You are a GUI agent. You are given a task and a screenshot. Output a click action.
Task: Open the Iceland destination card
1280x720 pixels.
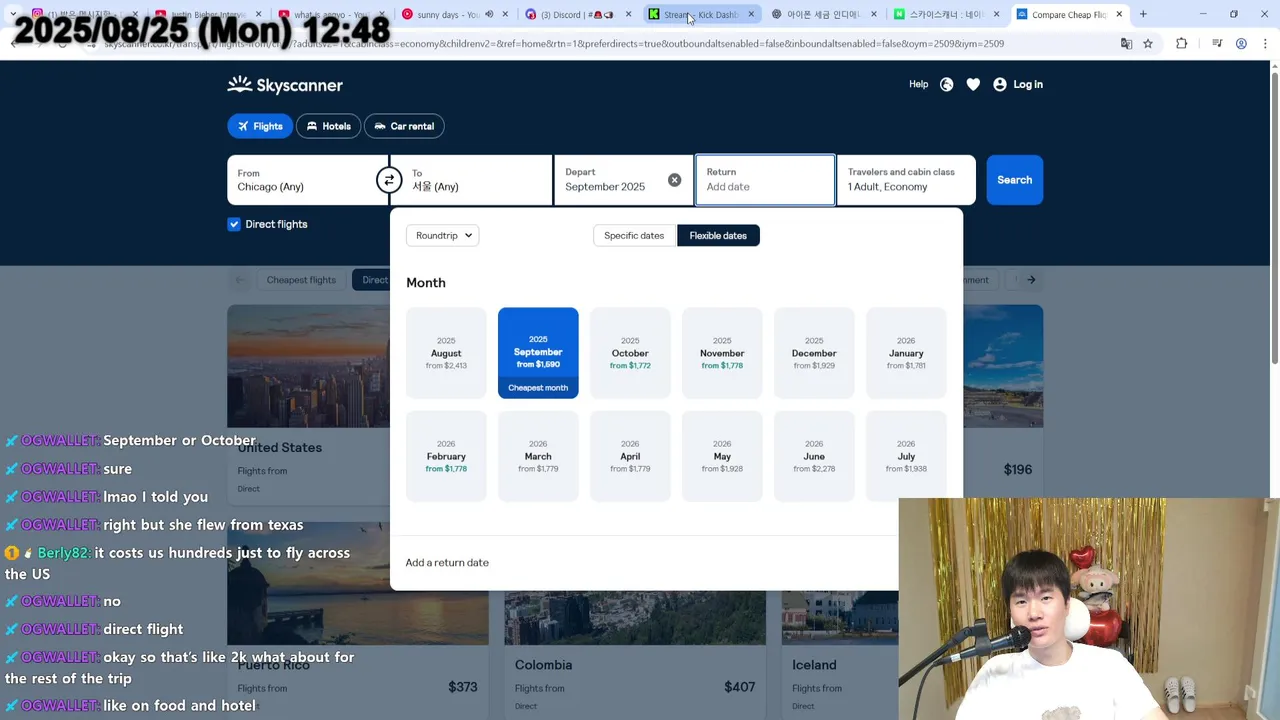[840, 655]
